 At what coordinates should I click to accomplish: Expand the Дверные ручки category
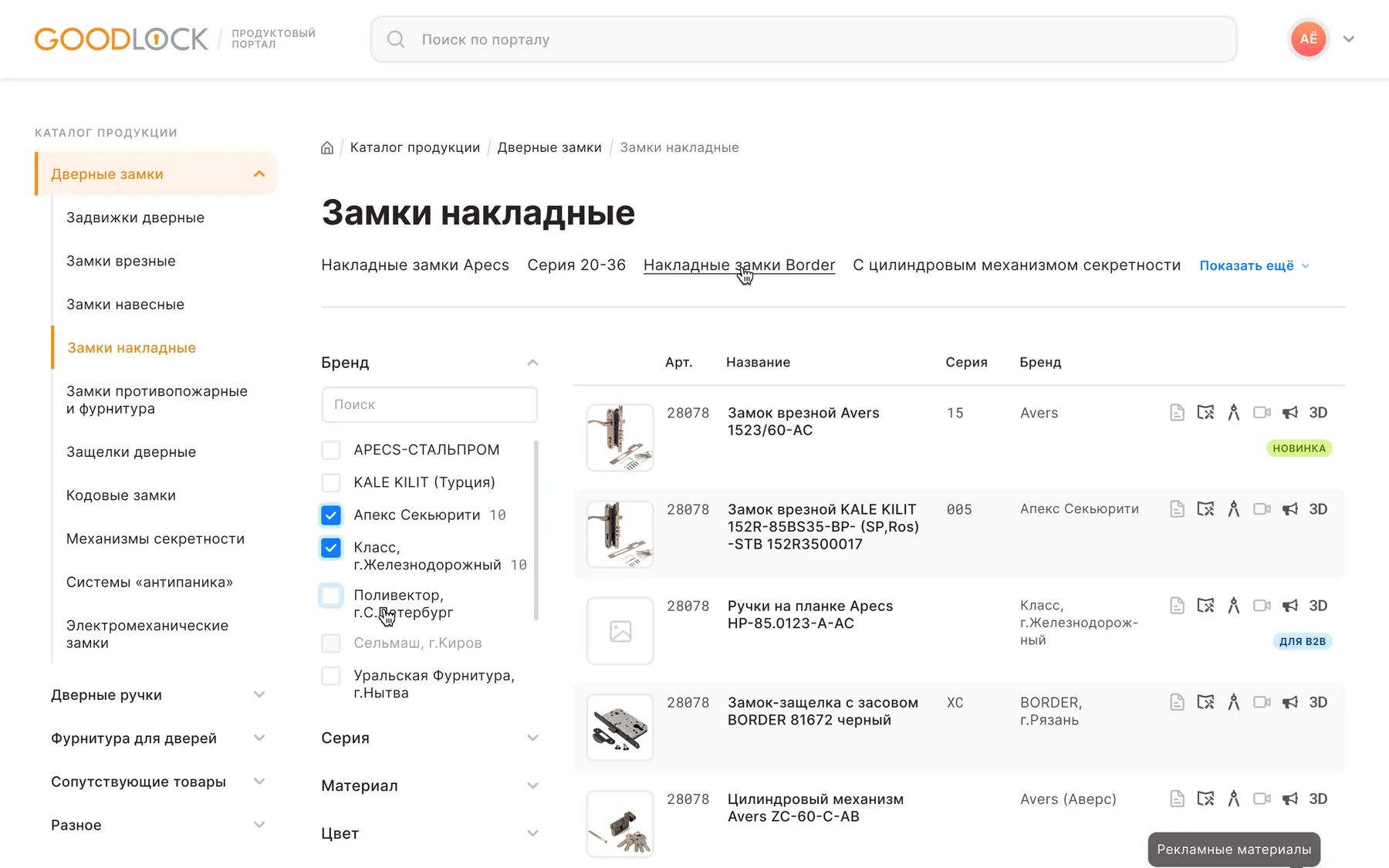point(259,695)
